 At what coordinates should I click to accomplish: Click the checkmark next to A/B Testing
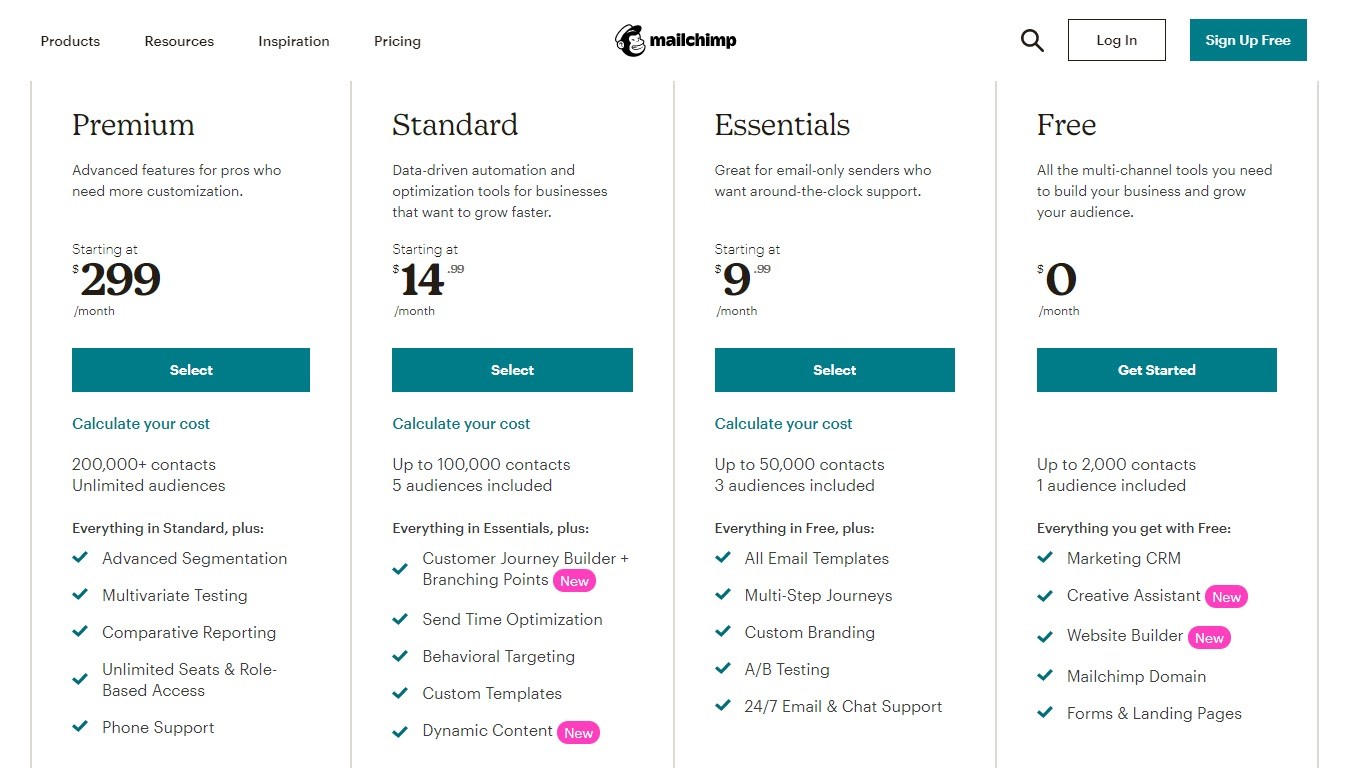(723, 669)
